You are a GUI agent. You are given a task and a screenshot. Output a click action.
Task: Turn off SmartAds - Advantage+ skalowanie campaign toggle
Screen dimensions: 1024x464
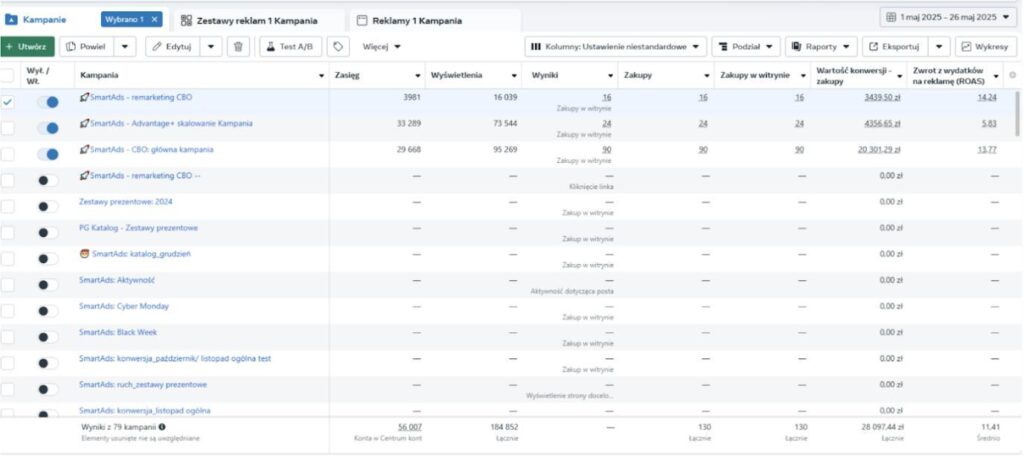pos(47,128)
